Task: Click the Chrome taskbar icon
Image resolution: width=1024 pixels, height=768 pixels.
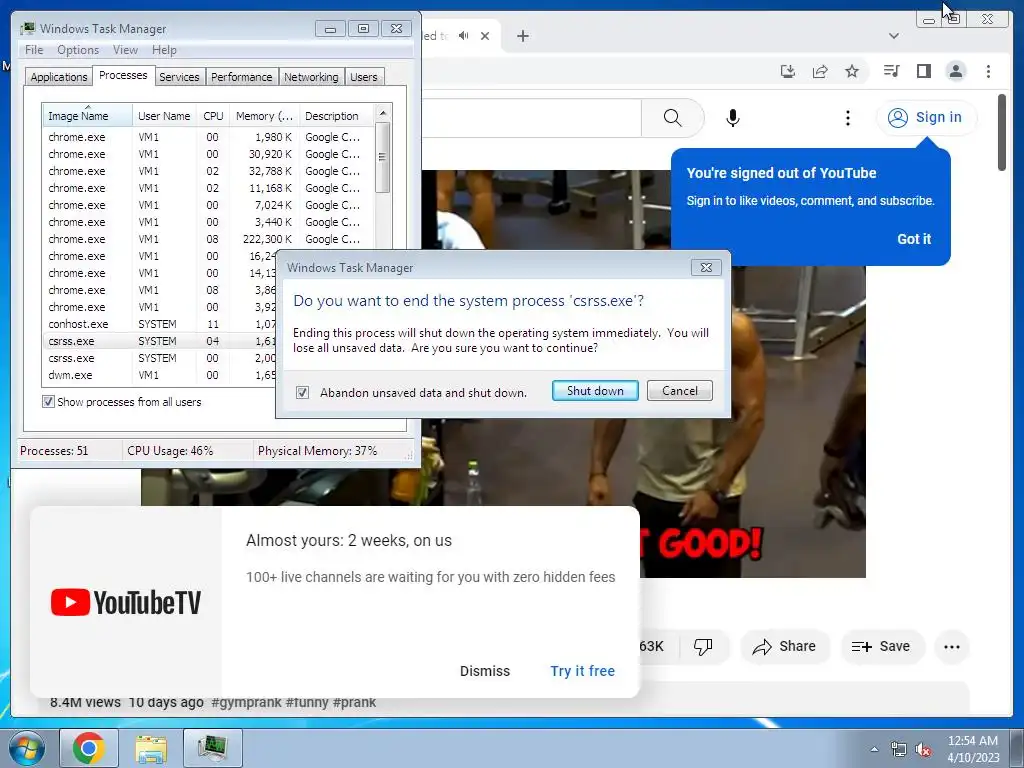Action: pyautogui.click(x=89, y=748)
